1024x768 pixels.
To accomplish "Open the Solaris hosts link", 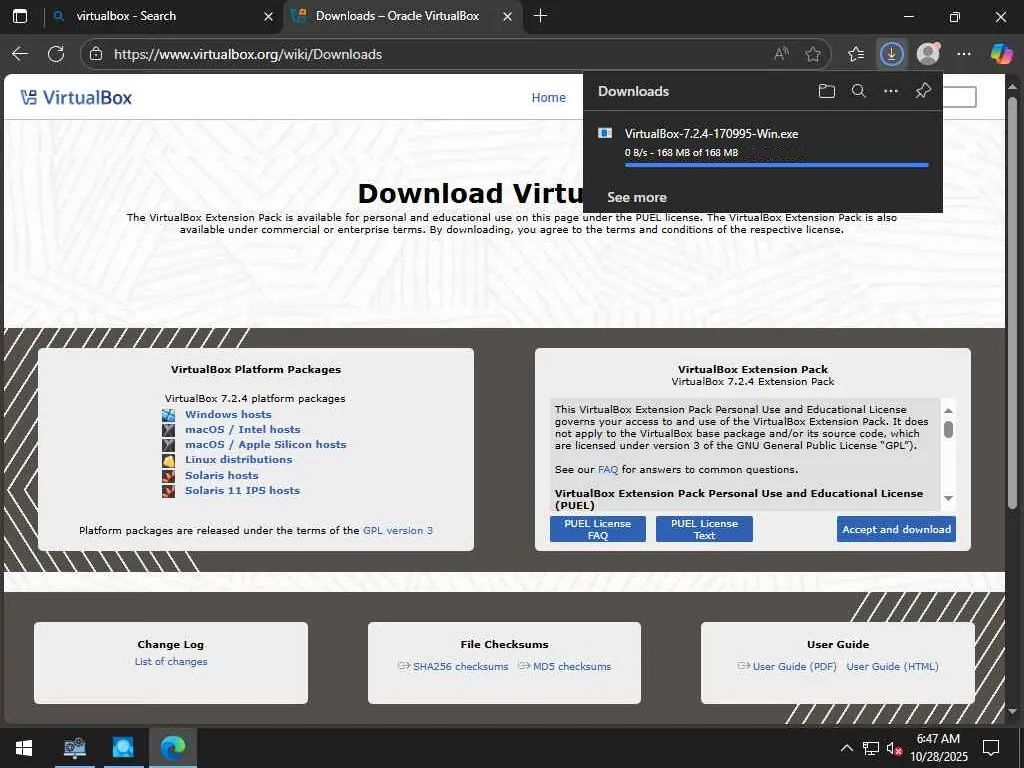I will click(221, 475).
